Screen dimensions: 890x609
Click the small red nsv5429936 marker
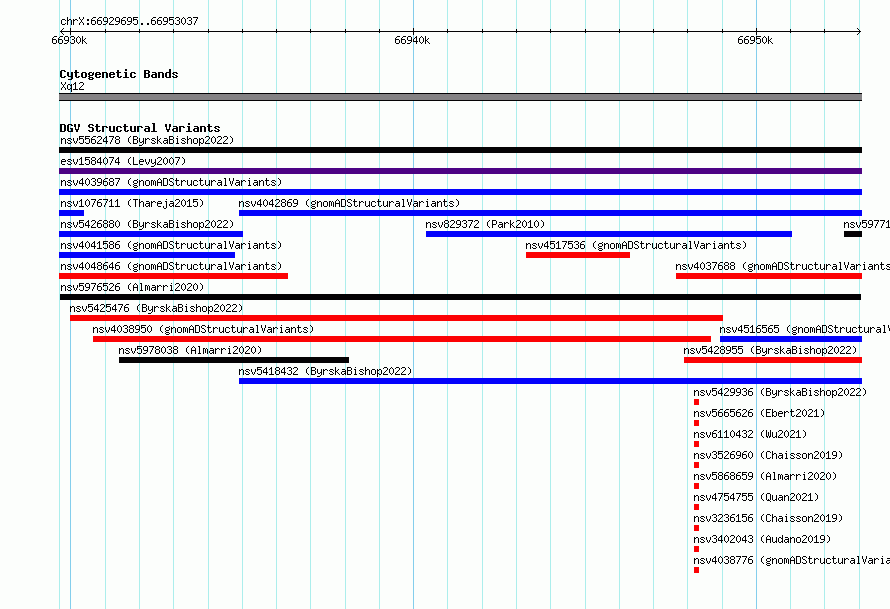[696, 402]
